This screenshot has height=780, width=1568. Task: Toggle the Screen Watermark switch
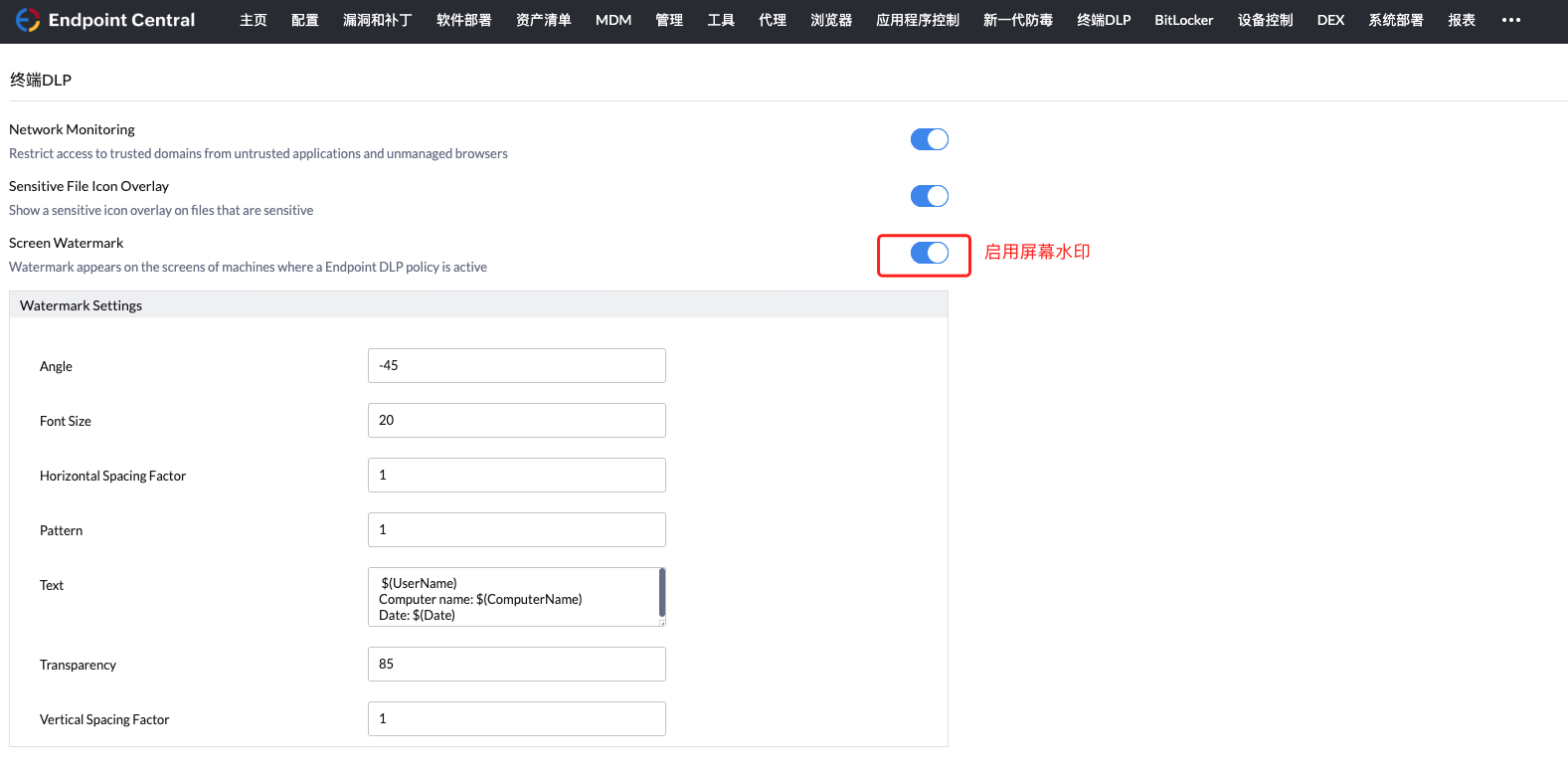929,253
